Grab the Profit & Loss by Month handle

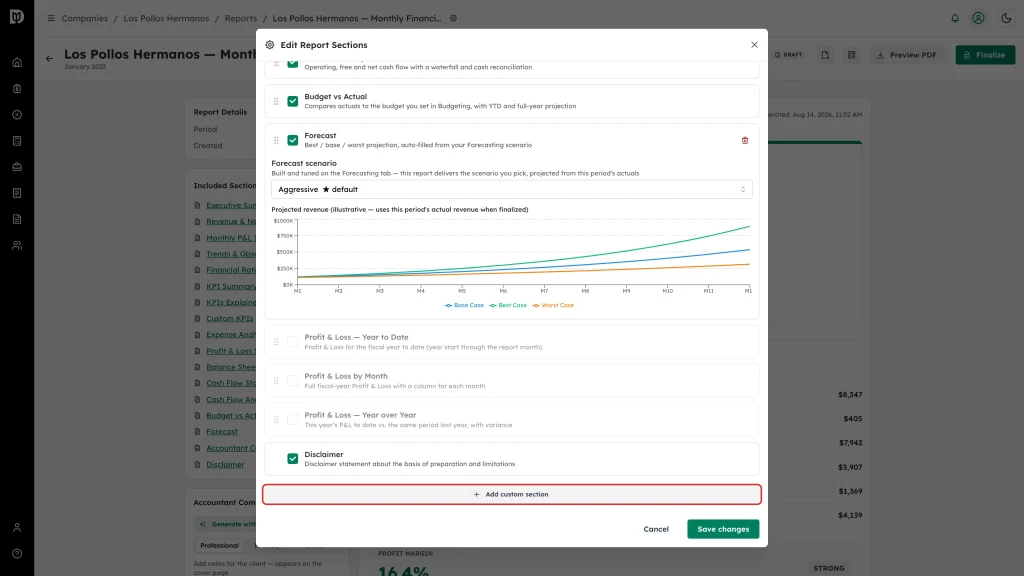[276, 381]
